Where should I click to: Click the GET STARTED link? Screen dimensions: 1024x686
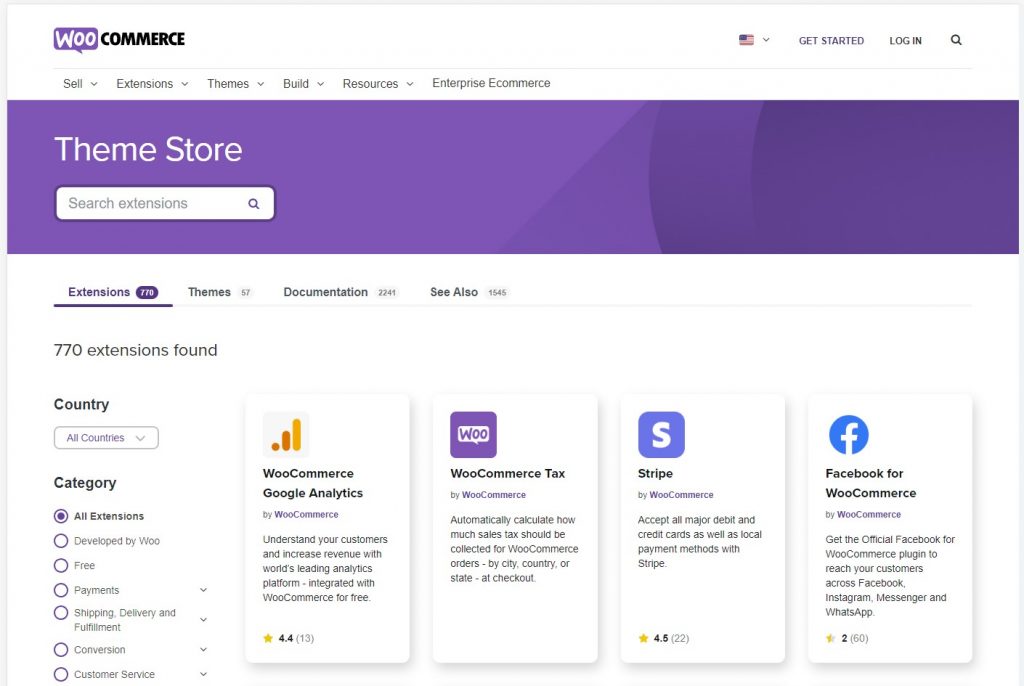pyautogui.click(x=831, y=41)
